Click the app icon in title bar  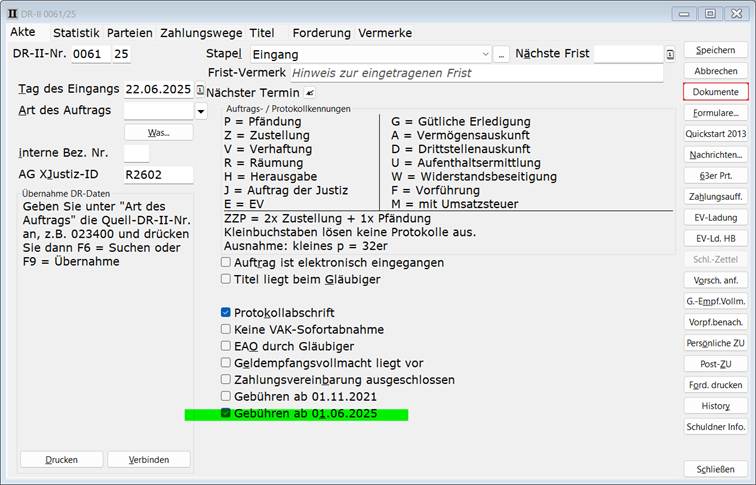(x=13, y=13)
